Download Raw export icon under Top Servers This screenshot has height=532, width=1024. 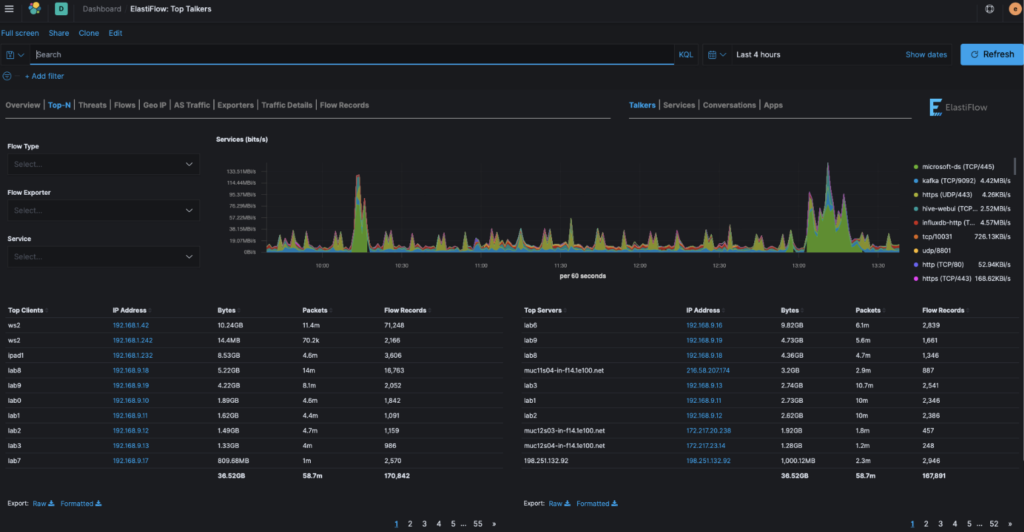tap(567, 503)
